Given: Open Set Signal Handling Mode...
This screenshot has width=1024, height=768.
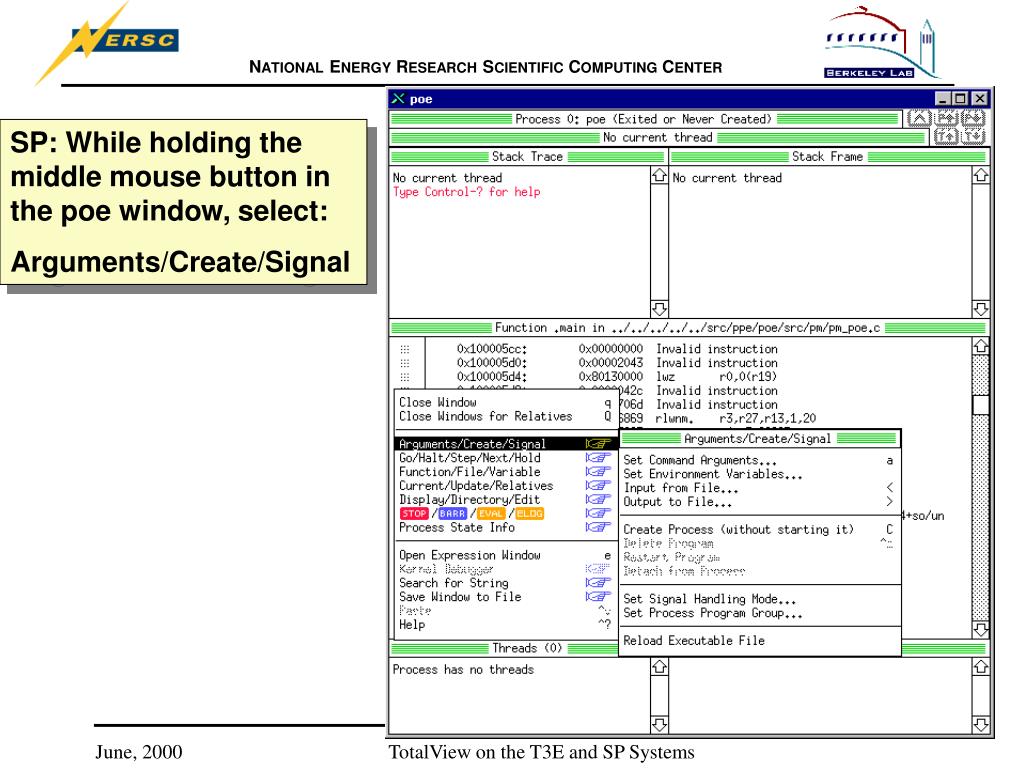Looking at the screenshot, I should pos(759,599).
